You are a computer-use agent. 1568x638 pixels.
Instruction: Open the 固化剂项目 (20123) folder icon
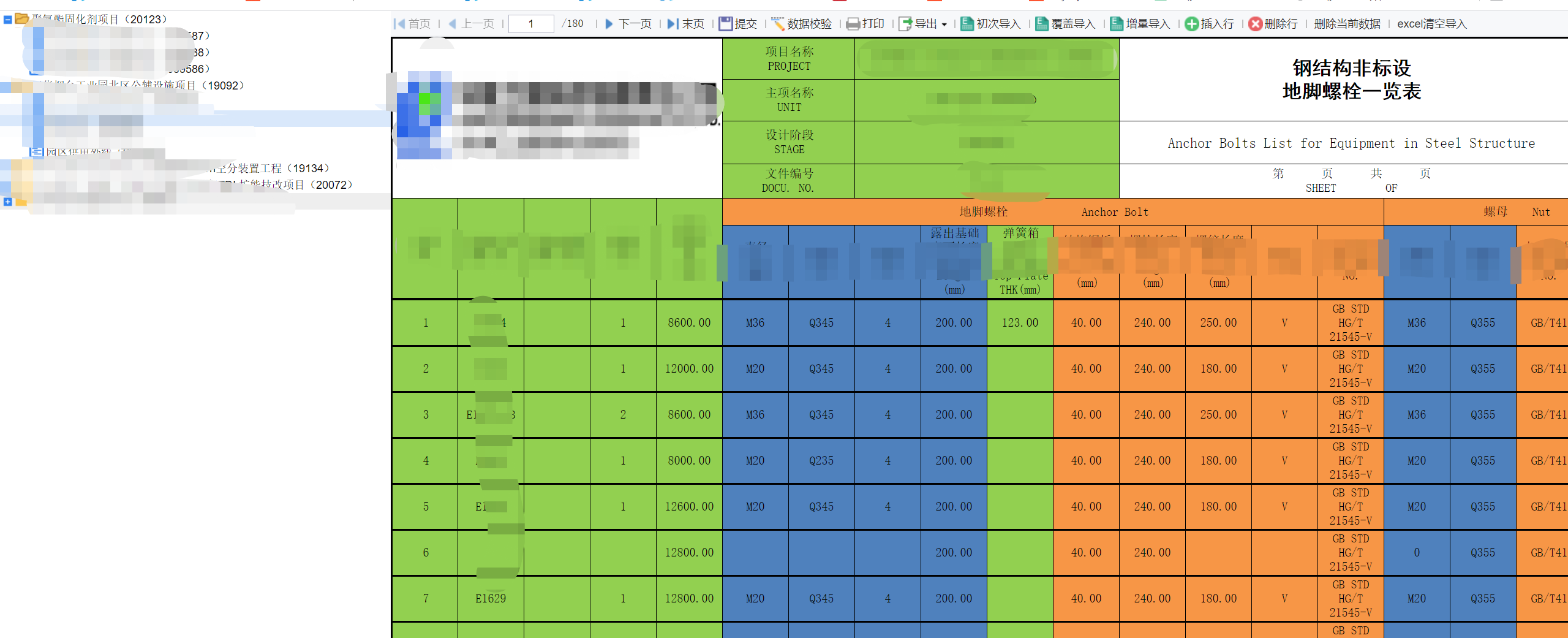coord(22,18)
